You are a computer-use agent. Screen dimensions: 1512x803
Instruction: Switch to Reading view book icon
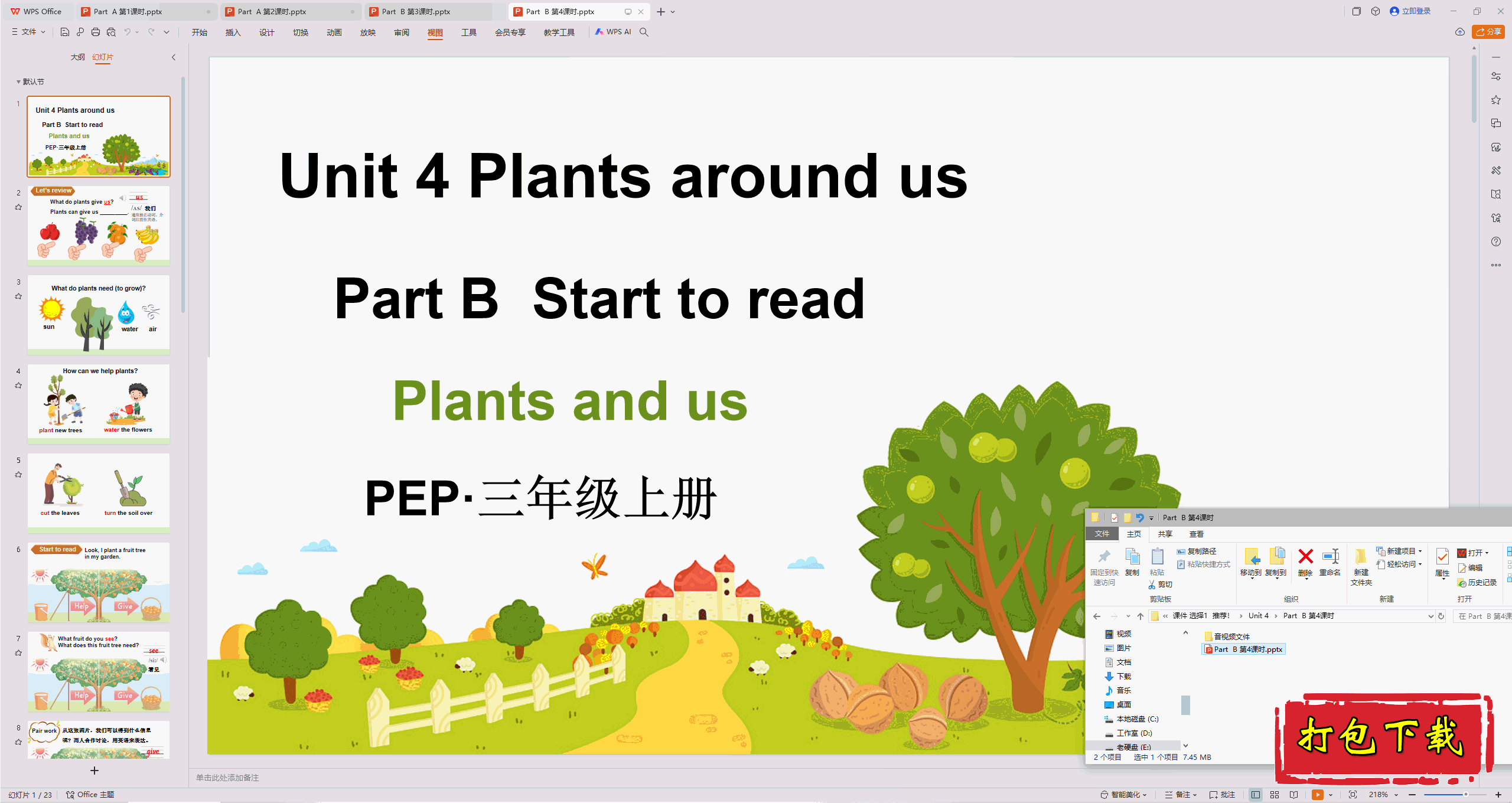pyautogui.click(x=1294, y=795)
